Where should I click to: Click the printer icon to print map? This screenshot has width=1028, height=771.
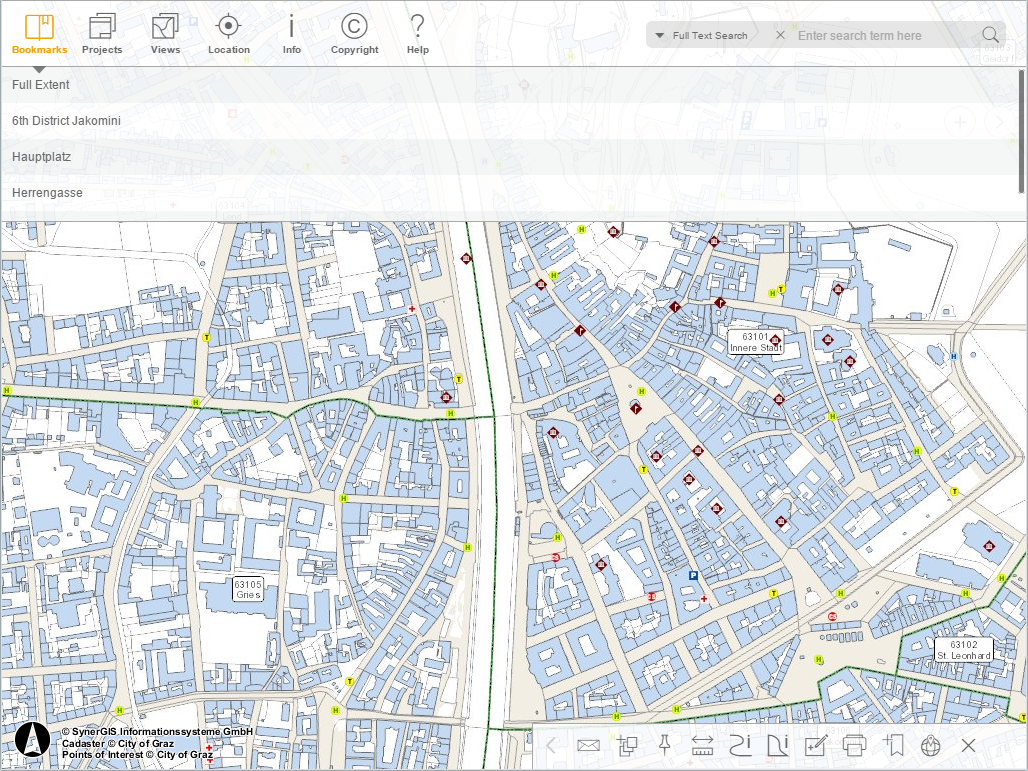coord(854,745)
